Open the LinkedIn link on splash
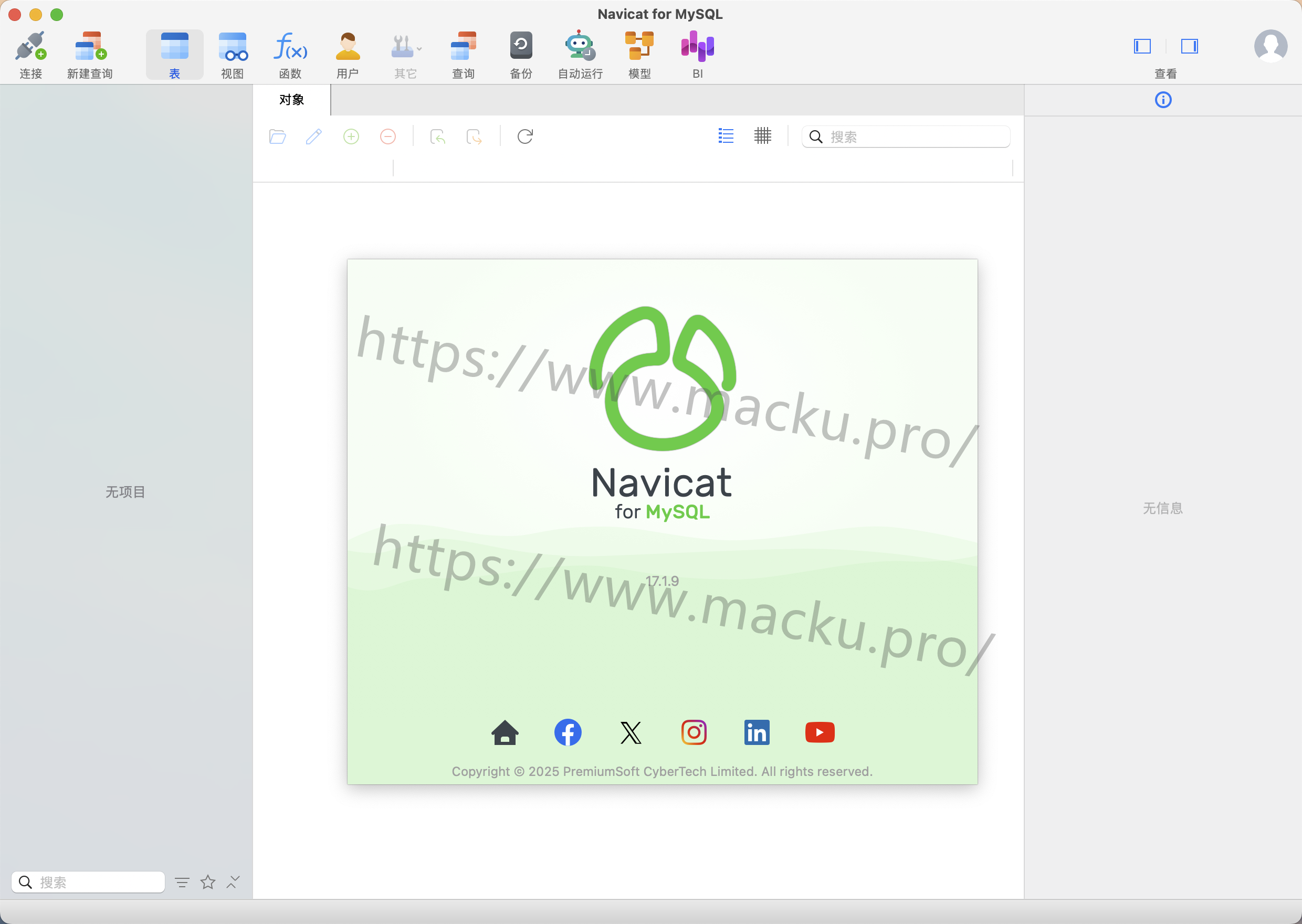Screen dimensions: 1302x924 click(757, 732)
